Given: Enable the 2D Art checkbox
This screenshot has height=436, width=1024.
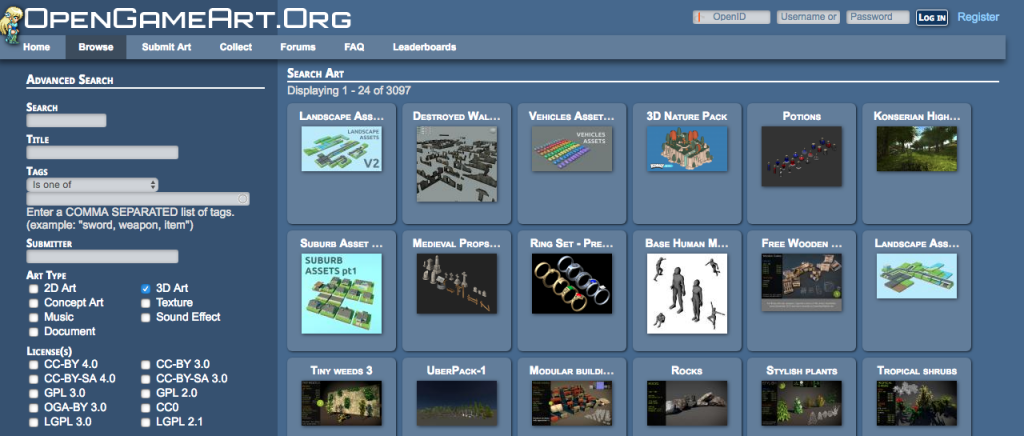Looking at the screenshot, I should [34, 288].
